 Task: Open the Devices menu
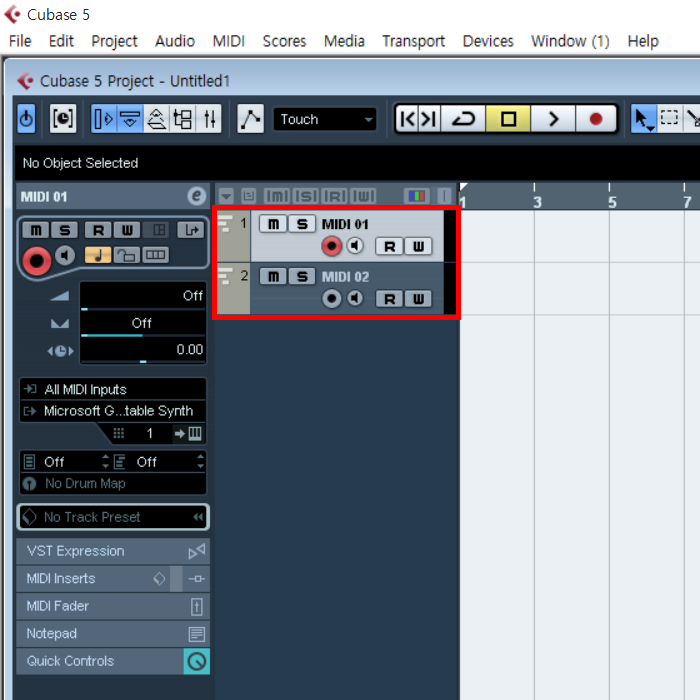[x=488, y=41]
